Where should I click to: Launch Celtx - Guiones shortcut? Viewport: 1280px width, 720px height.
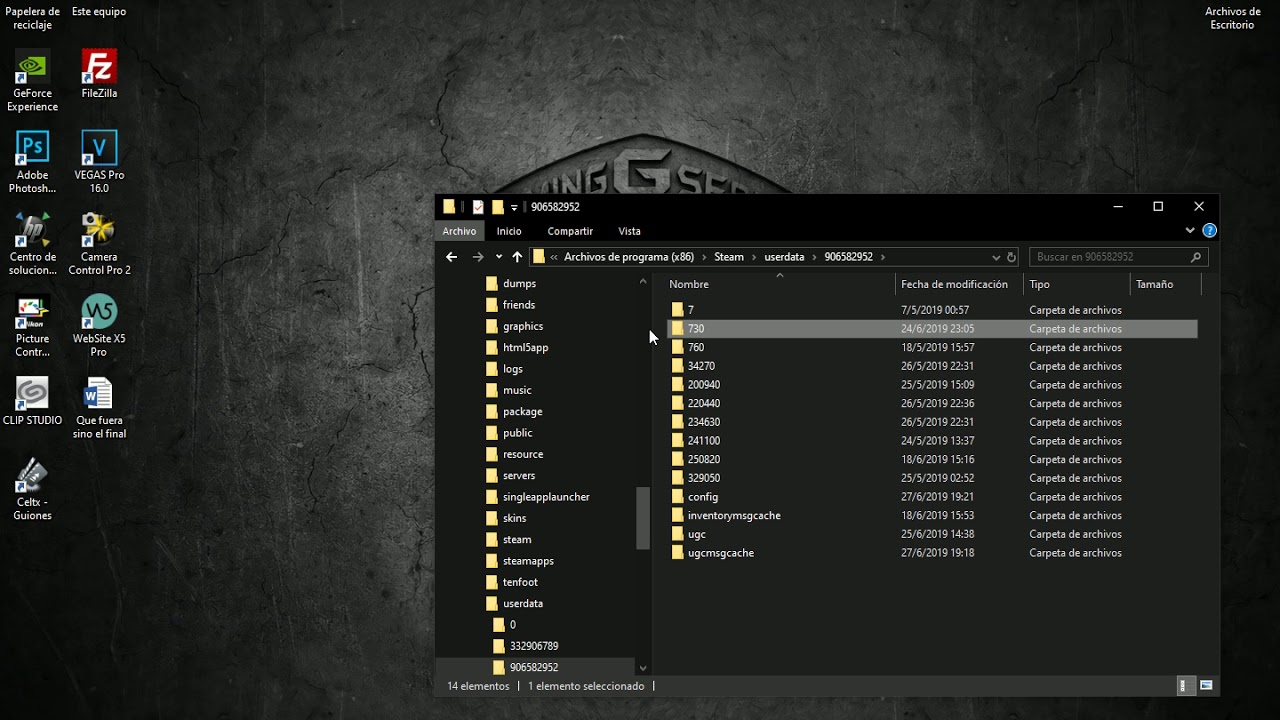33,491
